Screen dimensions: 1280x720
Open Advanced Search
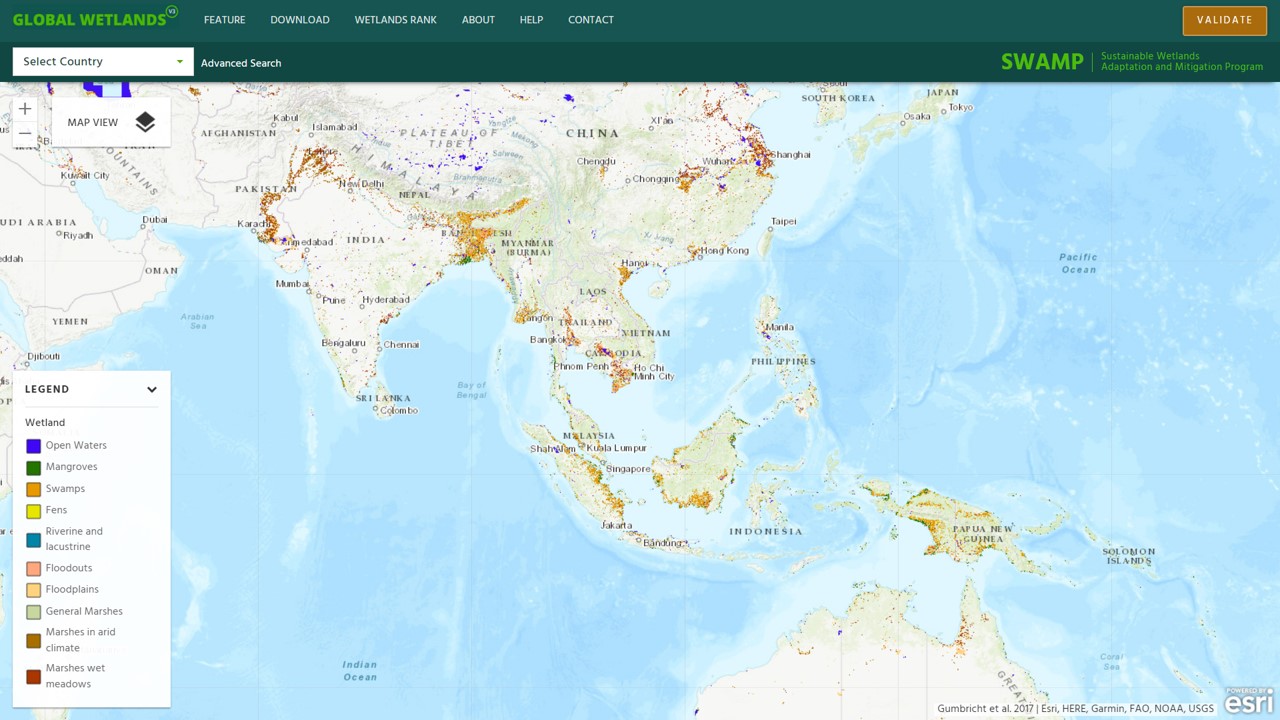[241, 63]
